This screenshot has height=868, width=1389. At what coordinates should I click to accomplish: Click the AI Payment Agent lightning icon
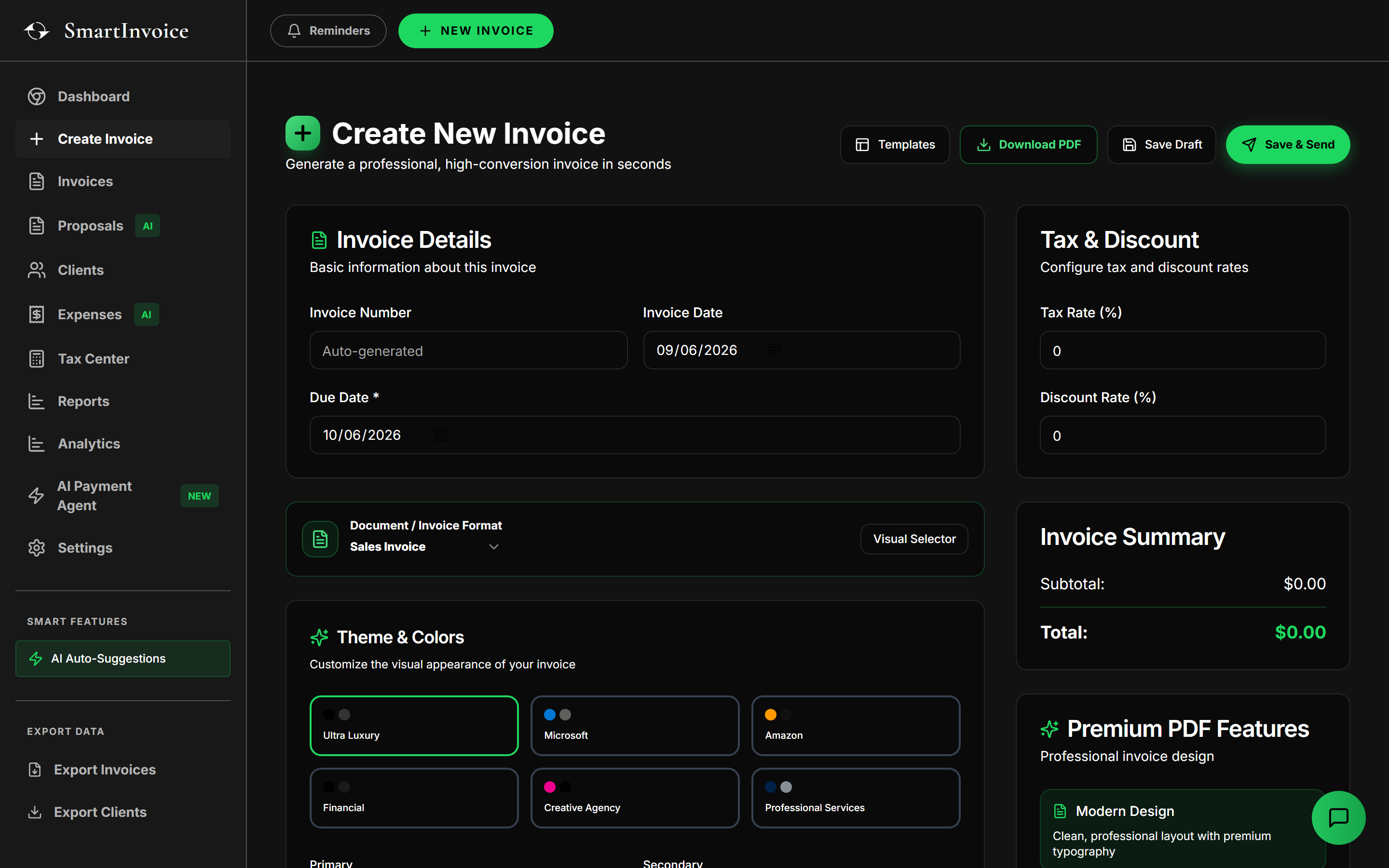36,495
